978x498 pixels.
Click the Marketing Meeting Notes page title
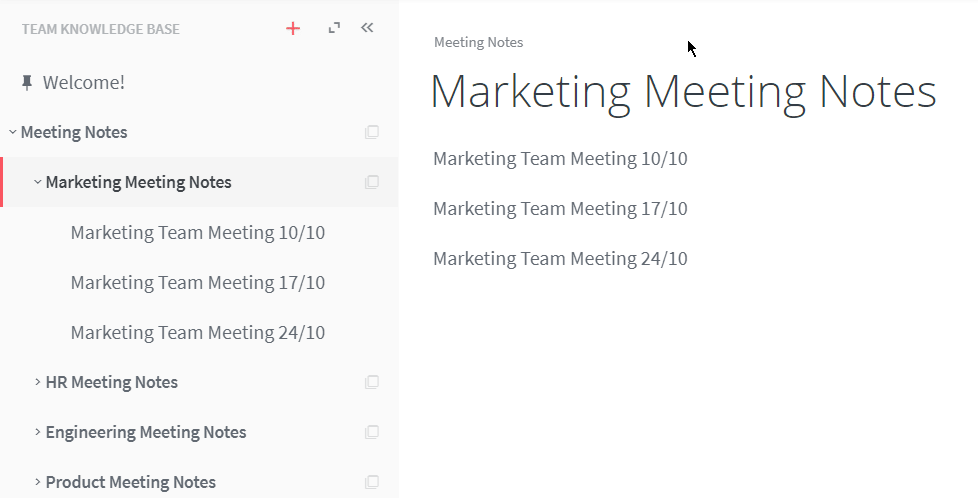click(x=683, y=91)
